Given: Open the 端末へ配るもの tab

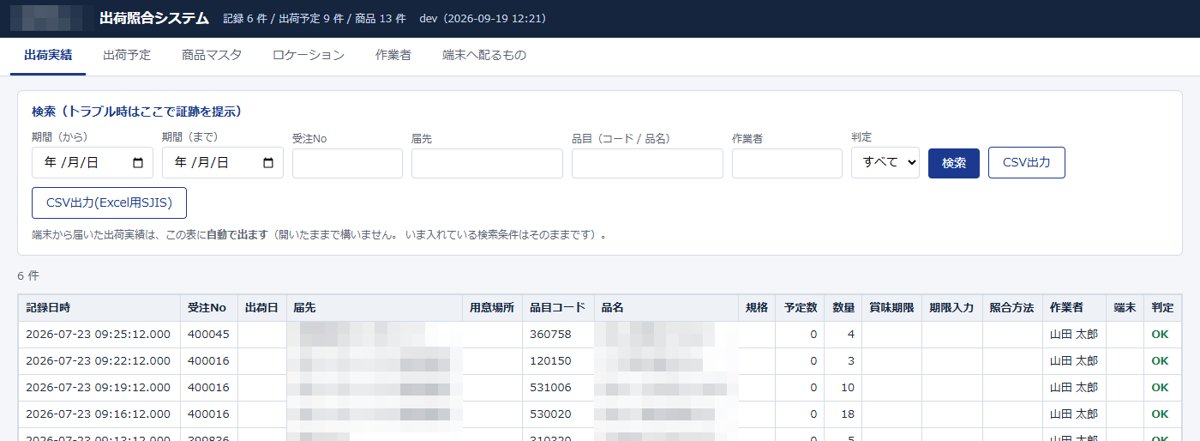Looking at the screenshot, I should (484, 55).
